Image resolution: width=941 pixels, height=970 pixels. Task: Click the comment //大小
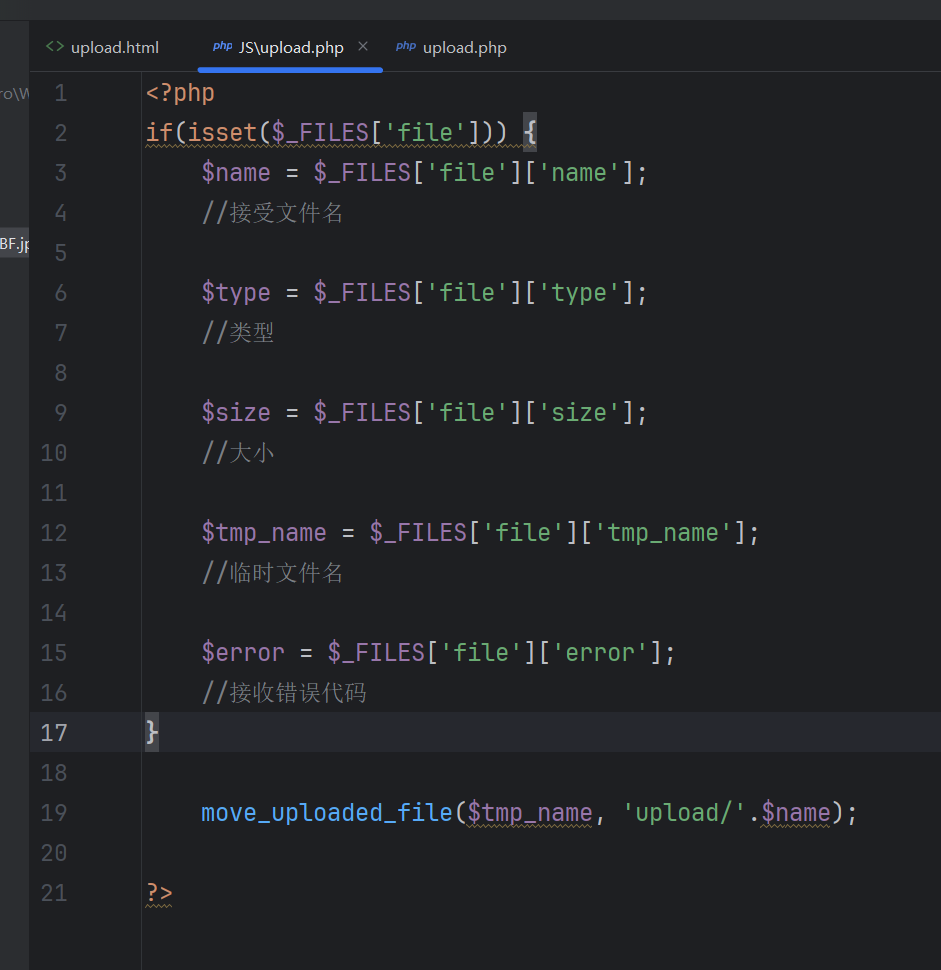[x=238, y=453]
